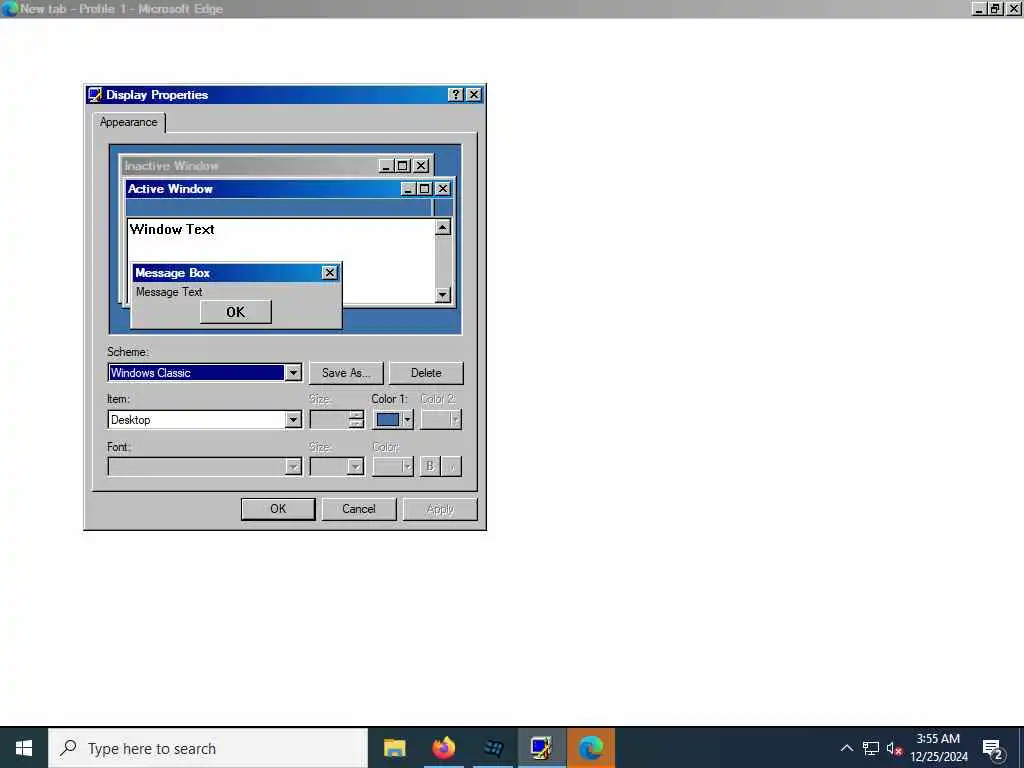
Task: Click Message Box title in preview
Action: (x=172, y=273)
